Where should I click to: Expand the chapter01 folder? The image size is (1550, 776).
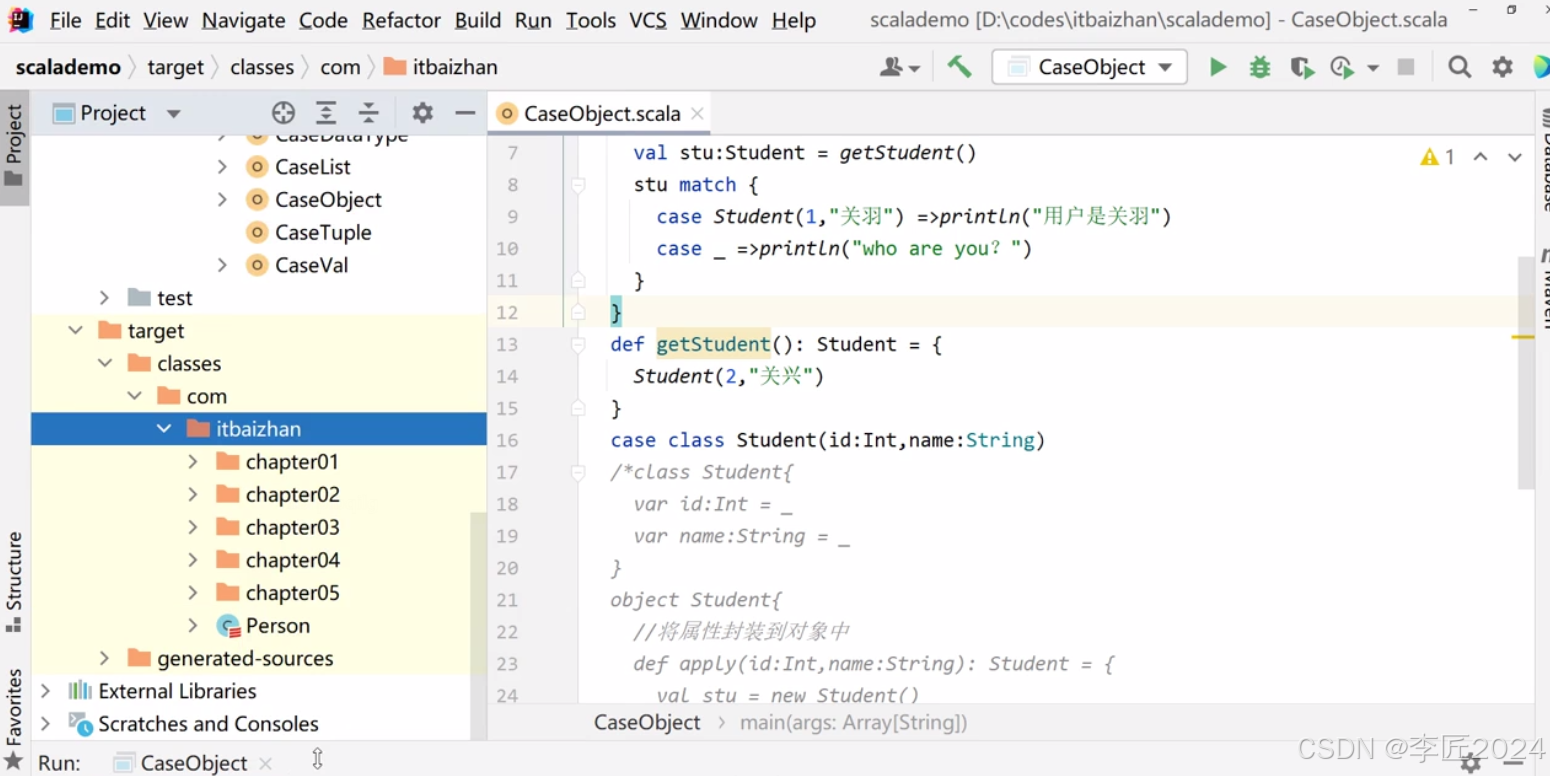[x=193, y=462]
